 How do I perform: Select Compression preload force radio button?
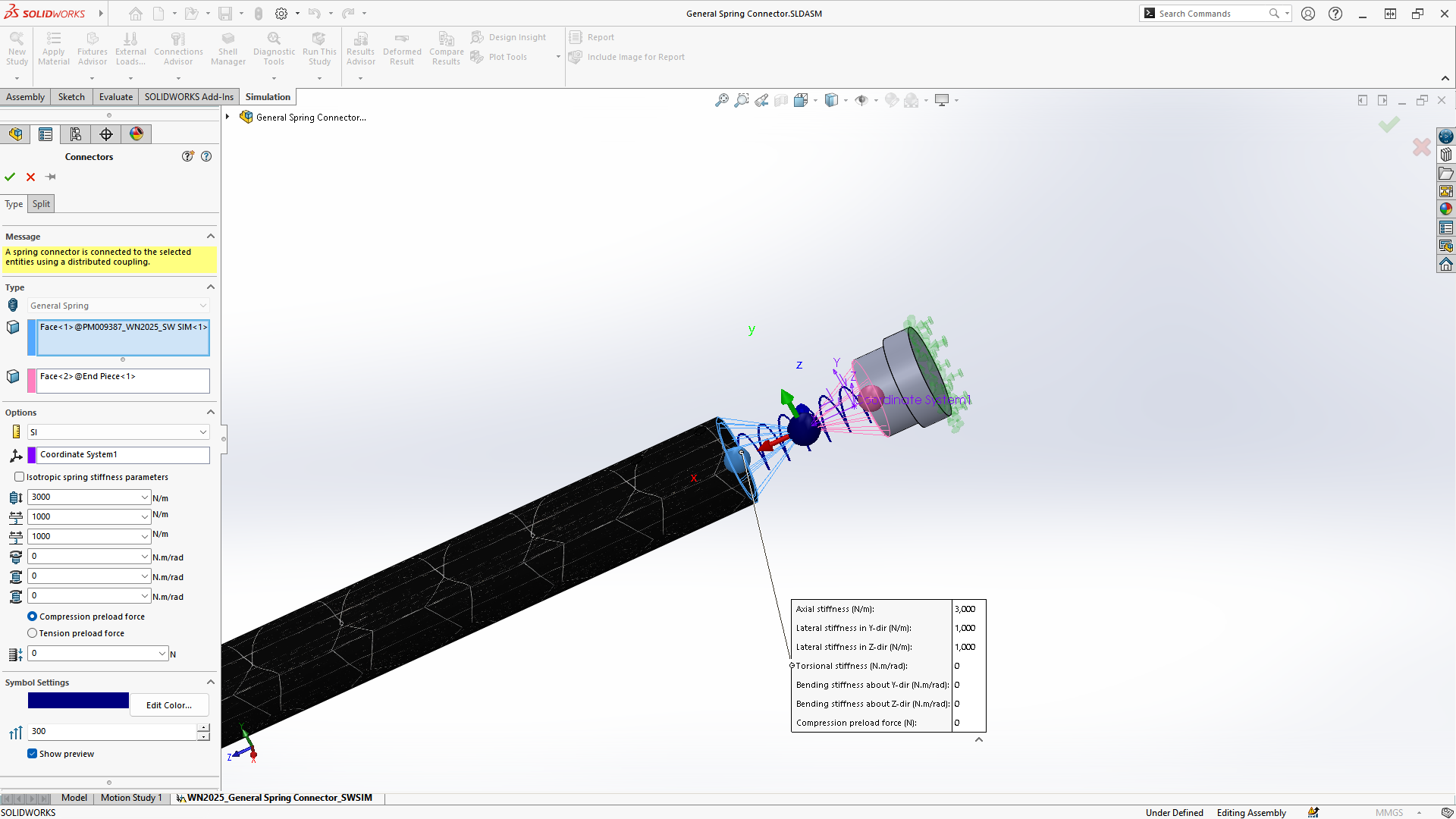point(33,615)
